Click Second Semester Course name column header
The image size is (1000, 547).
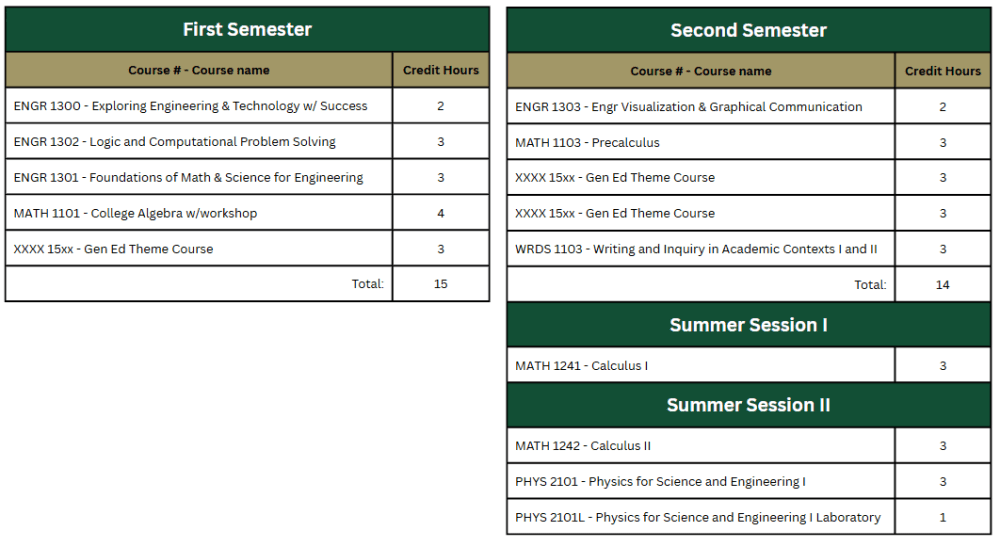[x=701, y=71]
